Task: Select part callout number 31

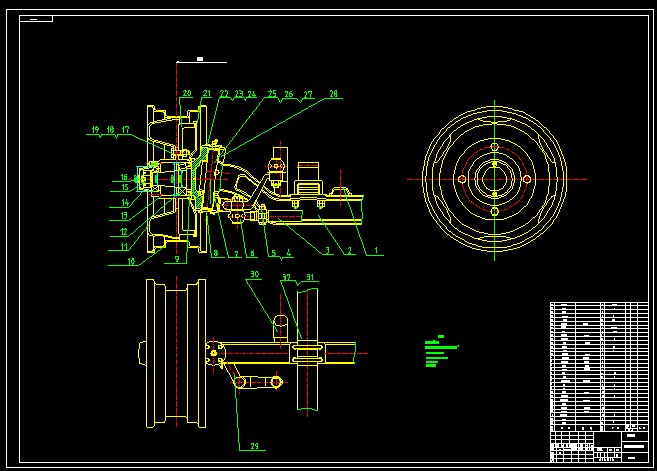Action: (310, 277)
